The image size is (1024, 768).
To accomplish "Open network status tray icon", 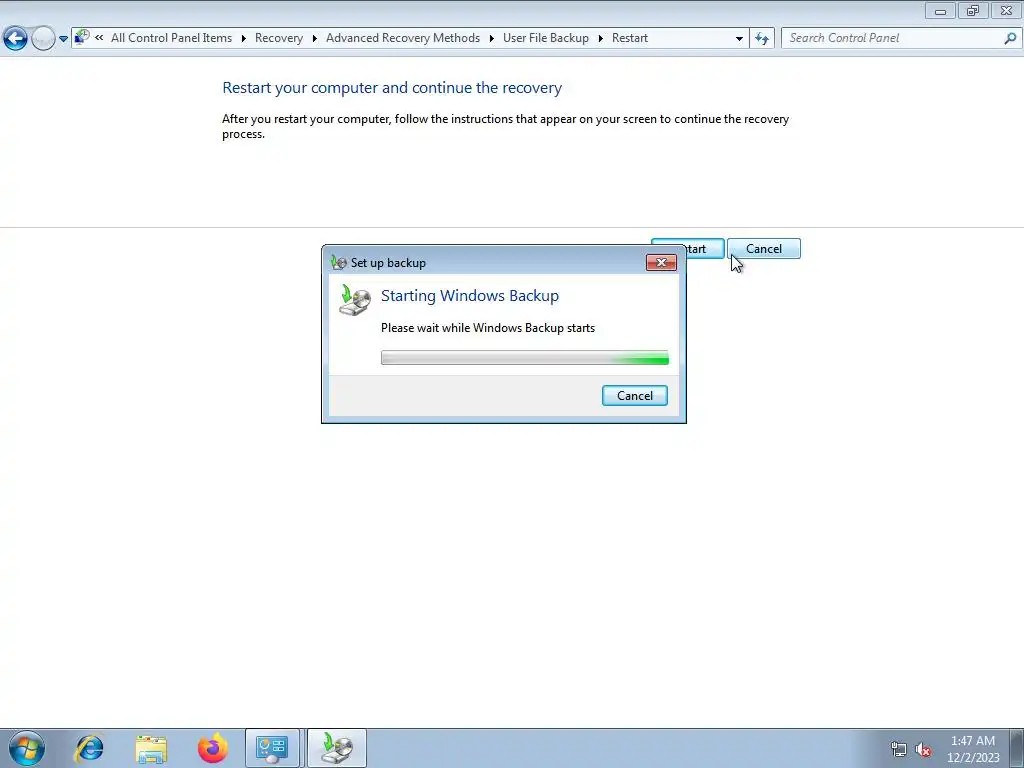I will 899,749.
